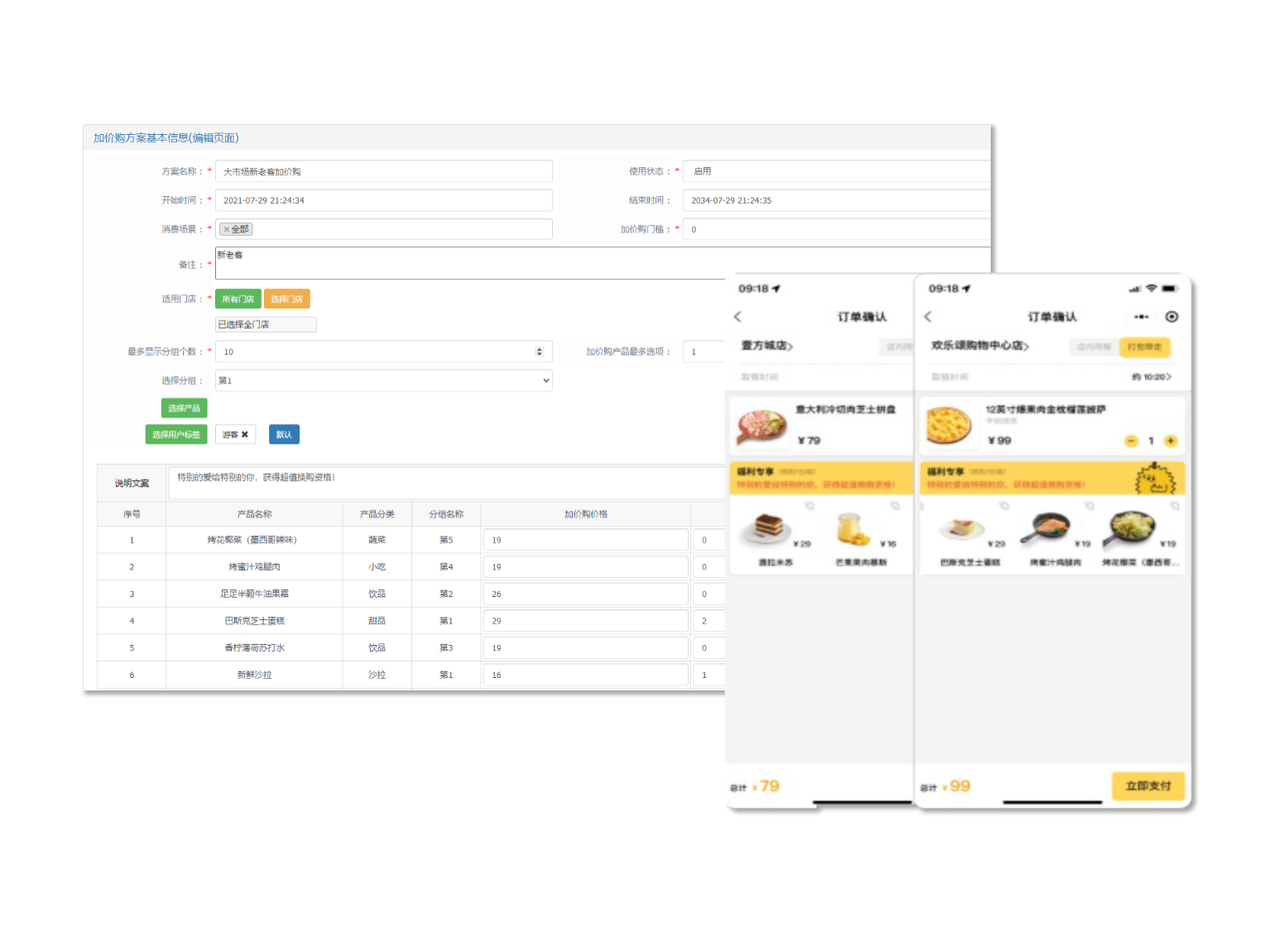Open the three-dot more menu in mini program
This screenshot has width=1268, height=952.
pos(1141,317)
